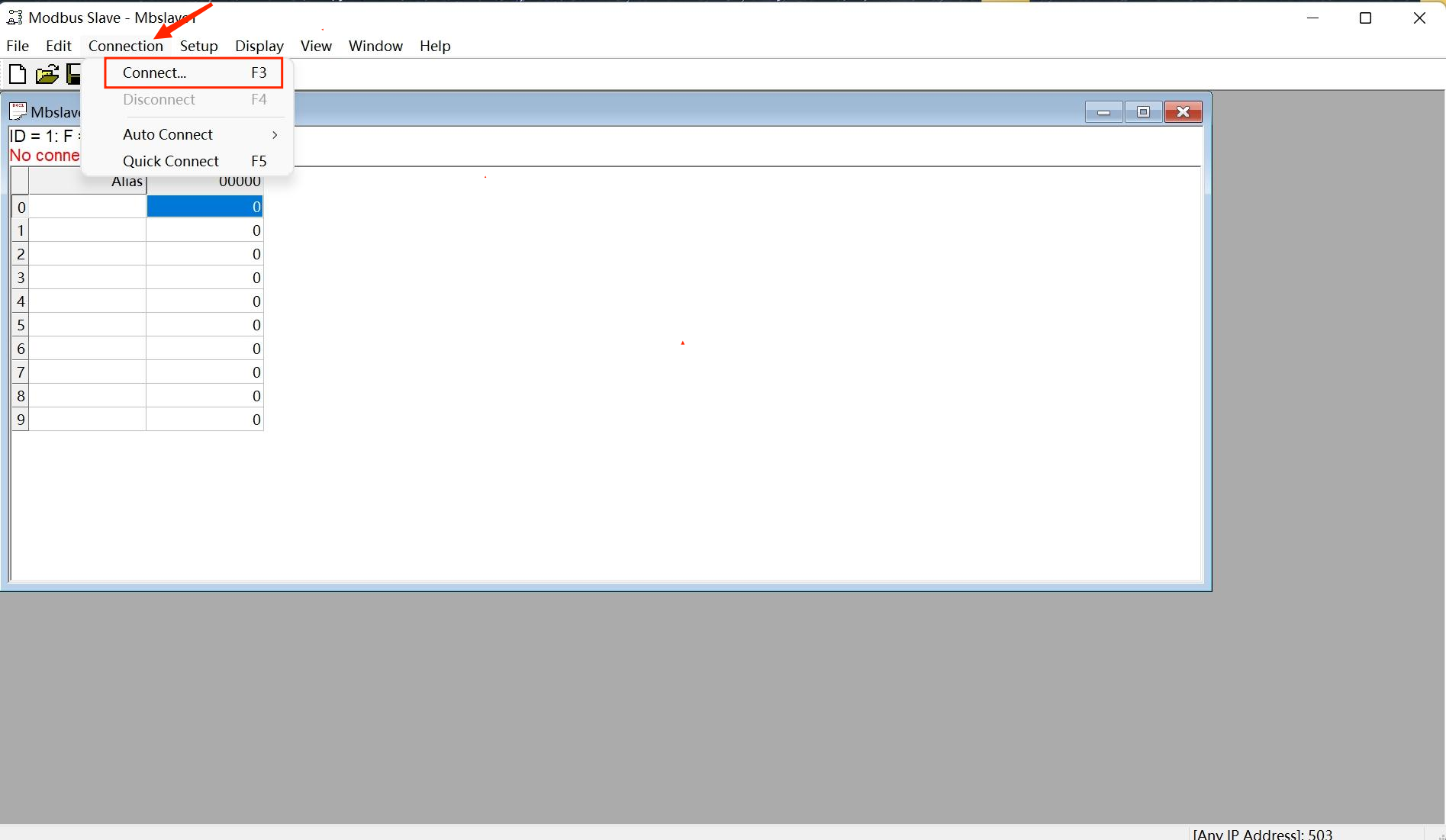Select the value cell in row 9
1446x840 pixels.
click(x=205, y=420)
